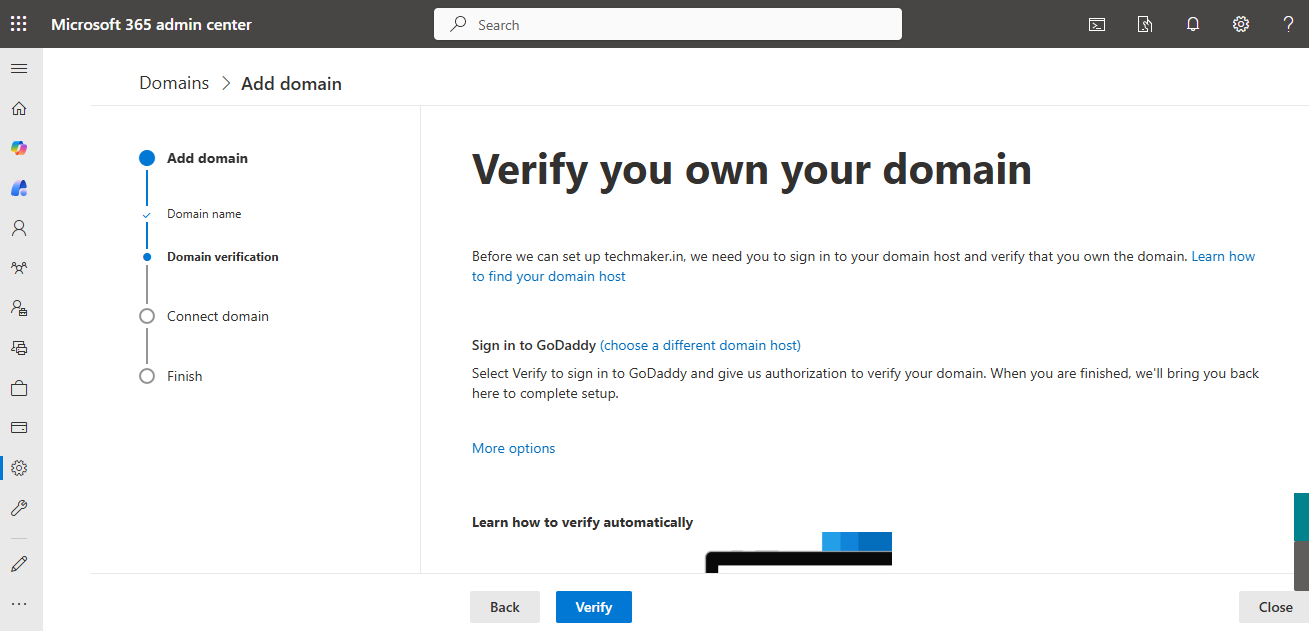This screenshot has width=1309, height=631.
Task: Open Setup wrench icon in sidebar
Action: pos(19,508)
